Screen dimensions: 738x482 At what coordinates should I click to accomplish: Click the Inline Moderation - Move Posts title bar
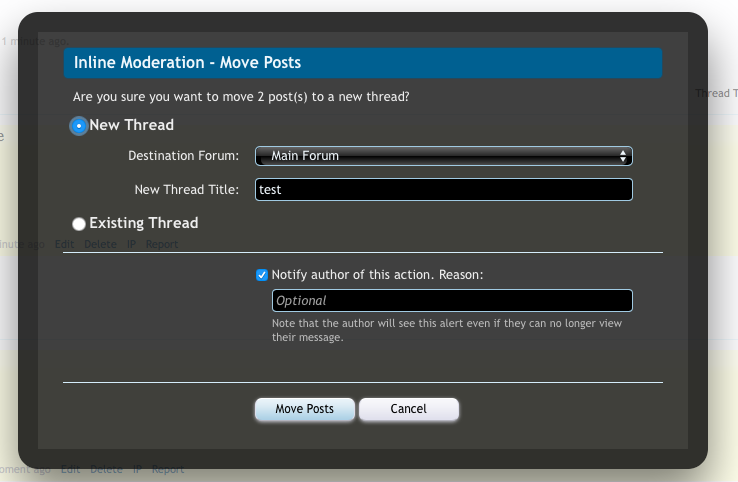tap(362, 63)
